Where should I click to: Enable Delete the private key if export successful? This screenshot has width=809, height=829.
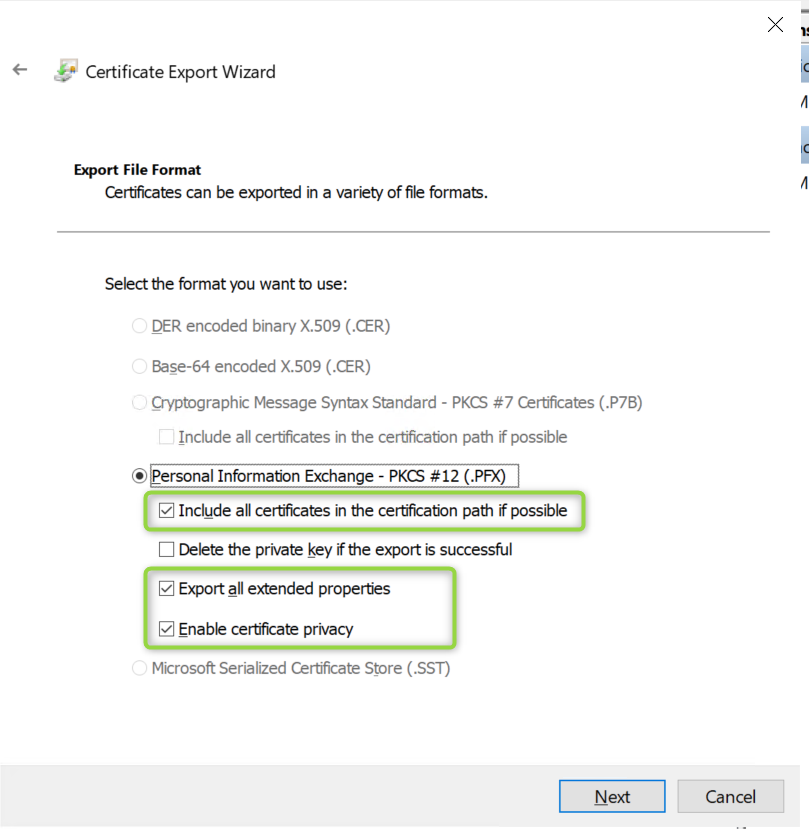pos(166,549)
